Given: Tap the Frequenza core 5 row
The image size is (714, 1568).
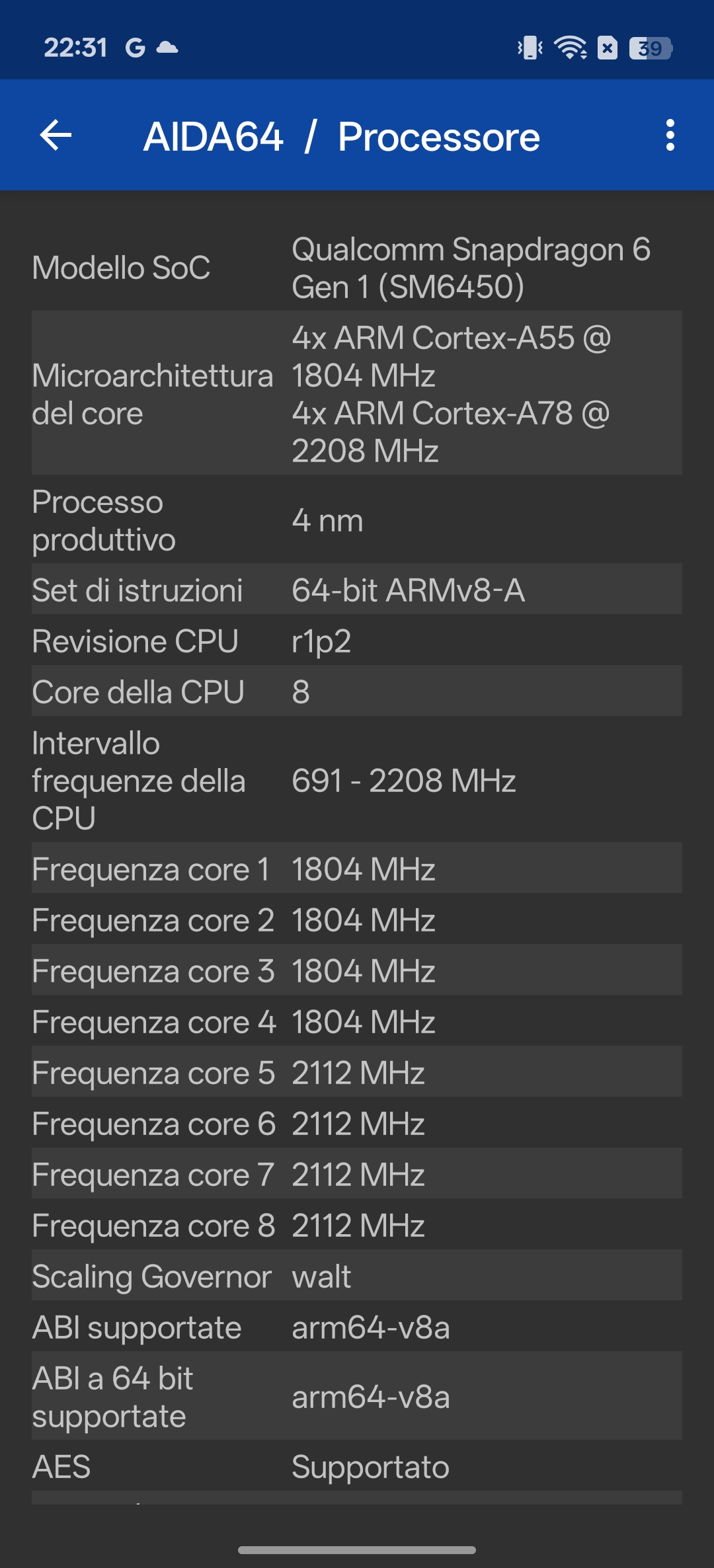Looking at the screenshot, I should (357, 1072).
